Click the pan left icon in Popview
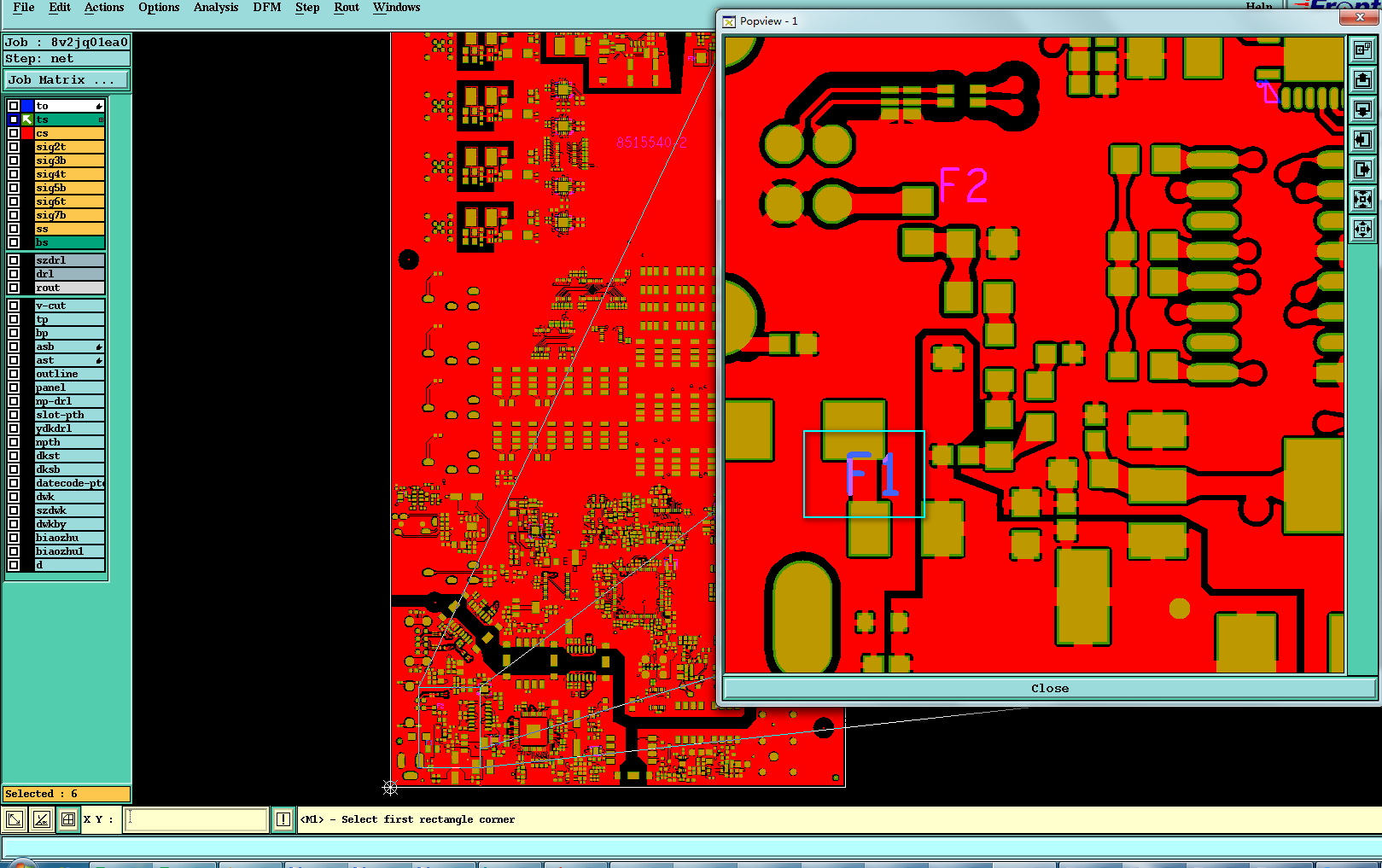The width and height of the screenshot is (1382, 868). point(1362,140)
